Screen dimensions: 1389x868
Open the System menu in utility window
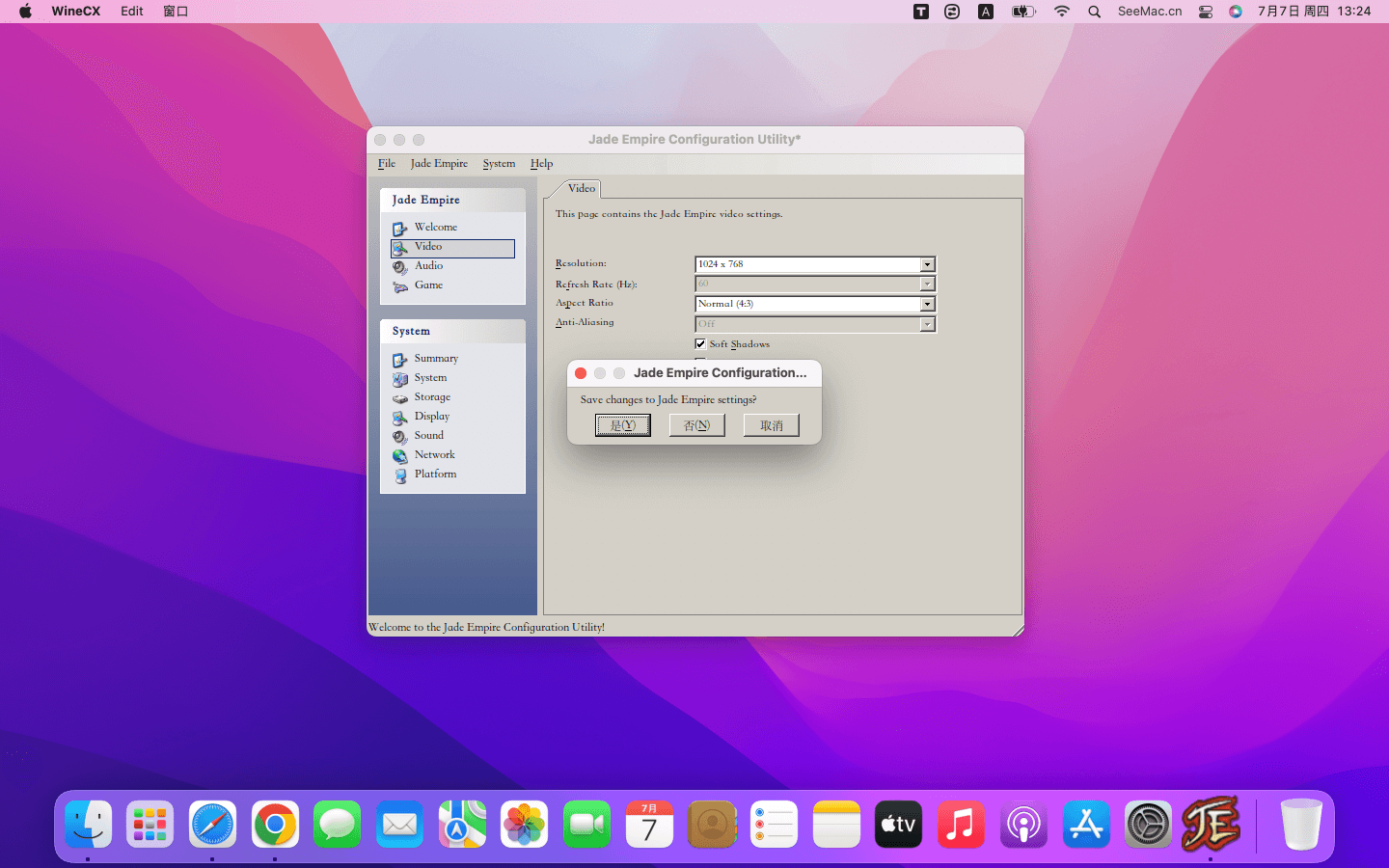pos(499,164)
